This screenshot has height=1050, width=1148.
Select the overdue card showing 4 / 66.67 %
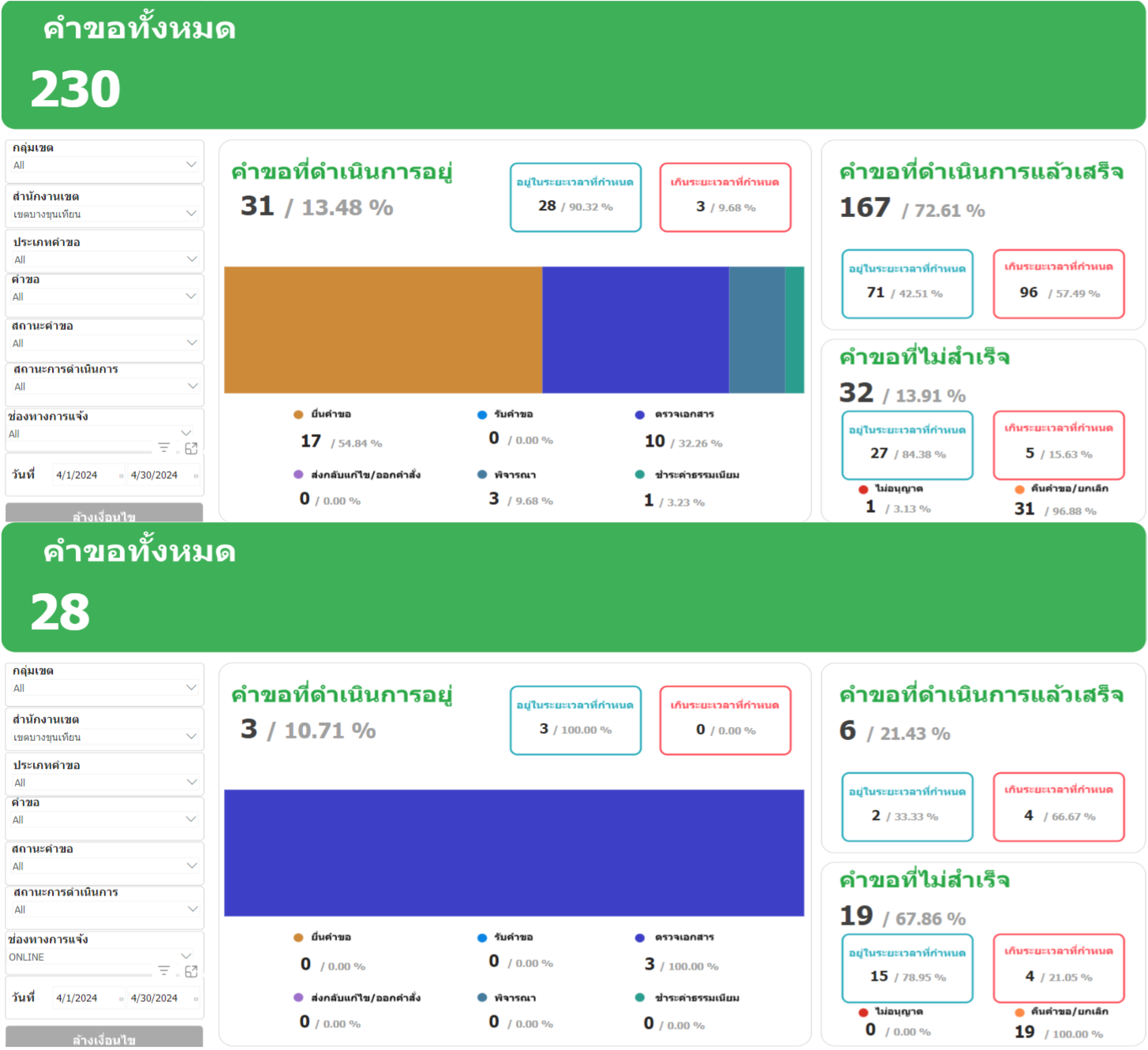(1059, 807)
